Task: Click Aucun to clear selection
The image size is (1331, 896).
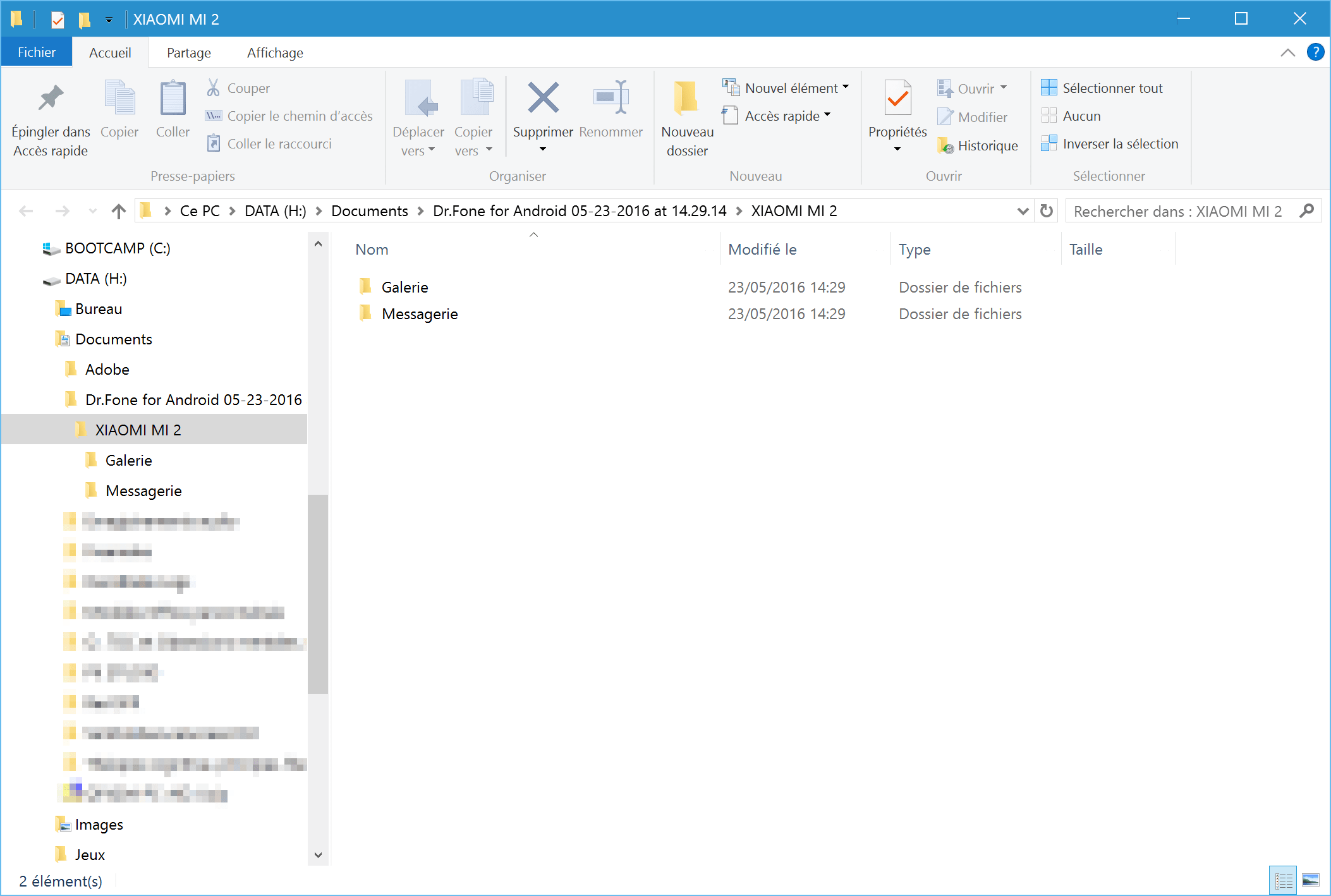Action: point(1071,116)
